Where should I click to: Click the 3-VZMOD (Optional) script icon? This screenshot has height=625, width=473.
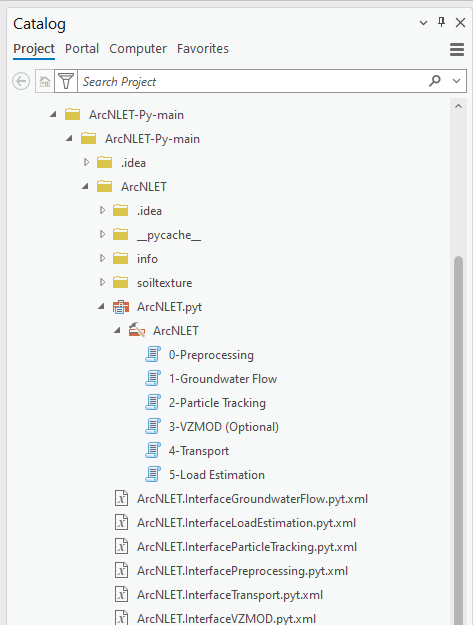coord(153,426)
